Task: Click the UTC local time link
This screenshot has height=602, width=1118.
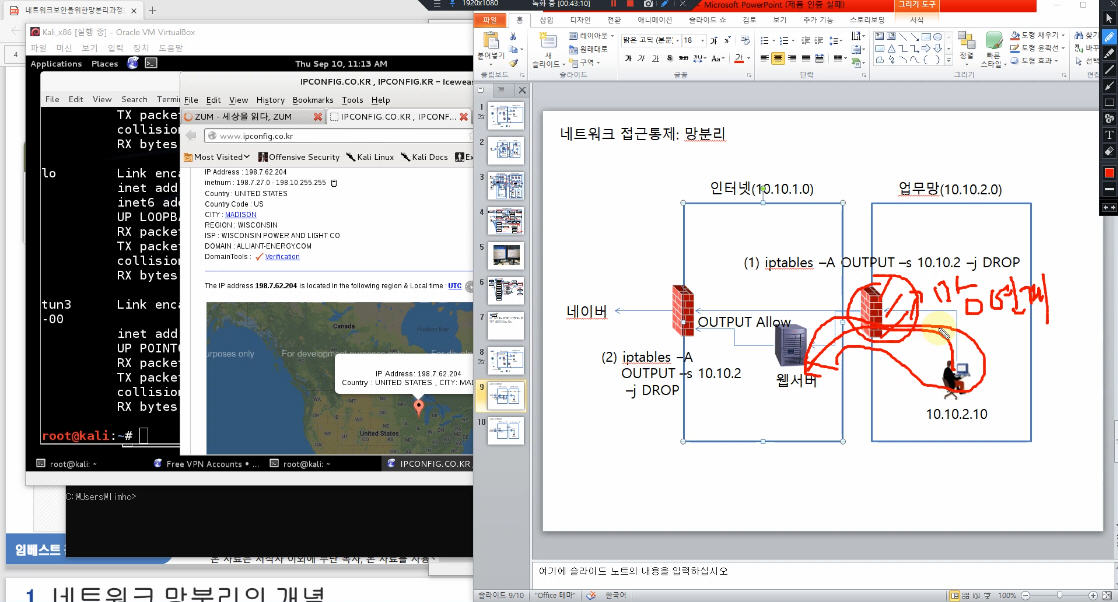Action: point(454,285)
